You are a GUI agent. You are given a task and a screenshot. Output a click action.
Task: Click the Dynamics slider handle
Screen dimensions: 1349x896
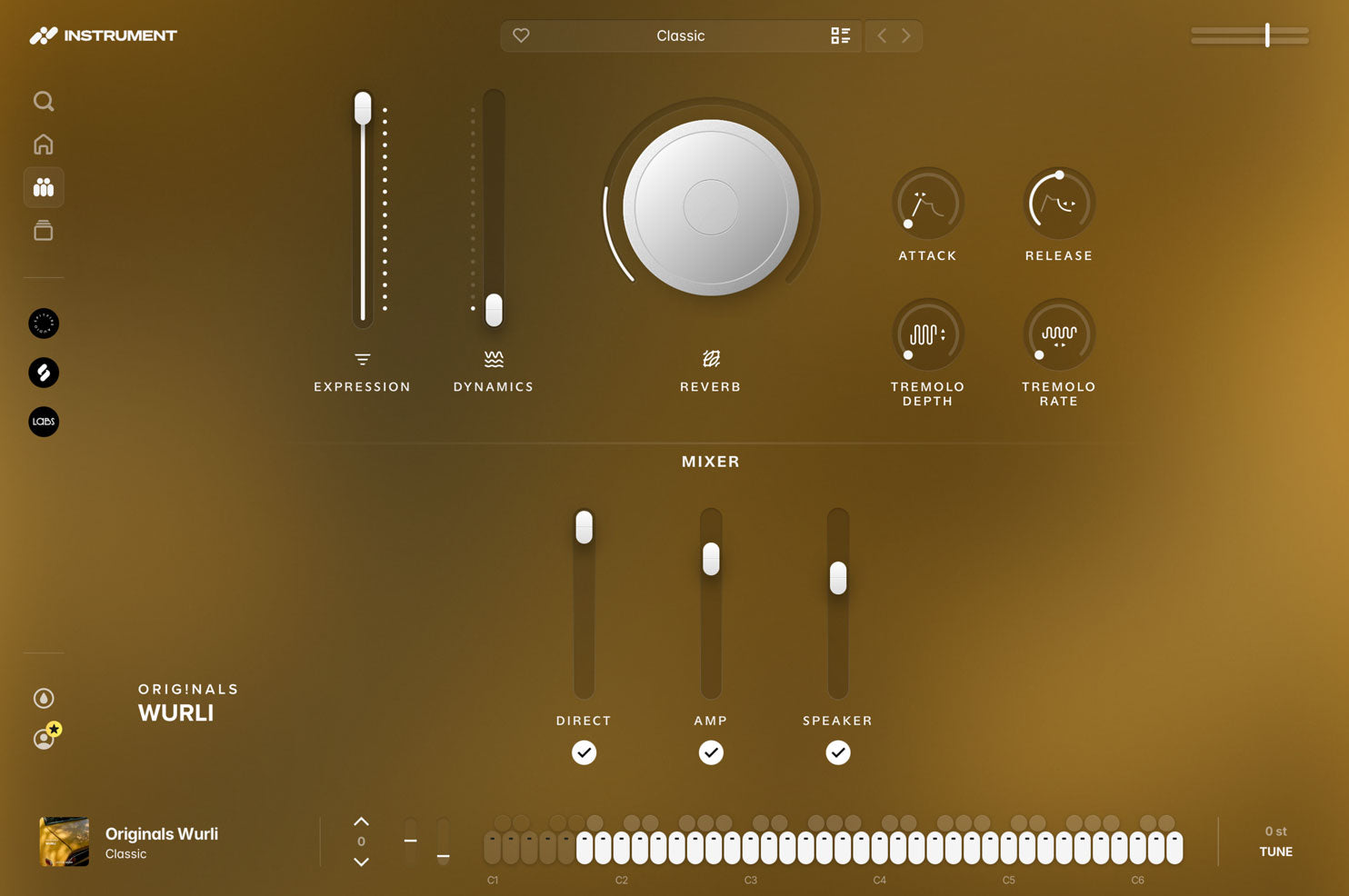pos(494,310)
